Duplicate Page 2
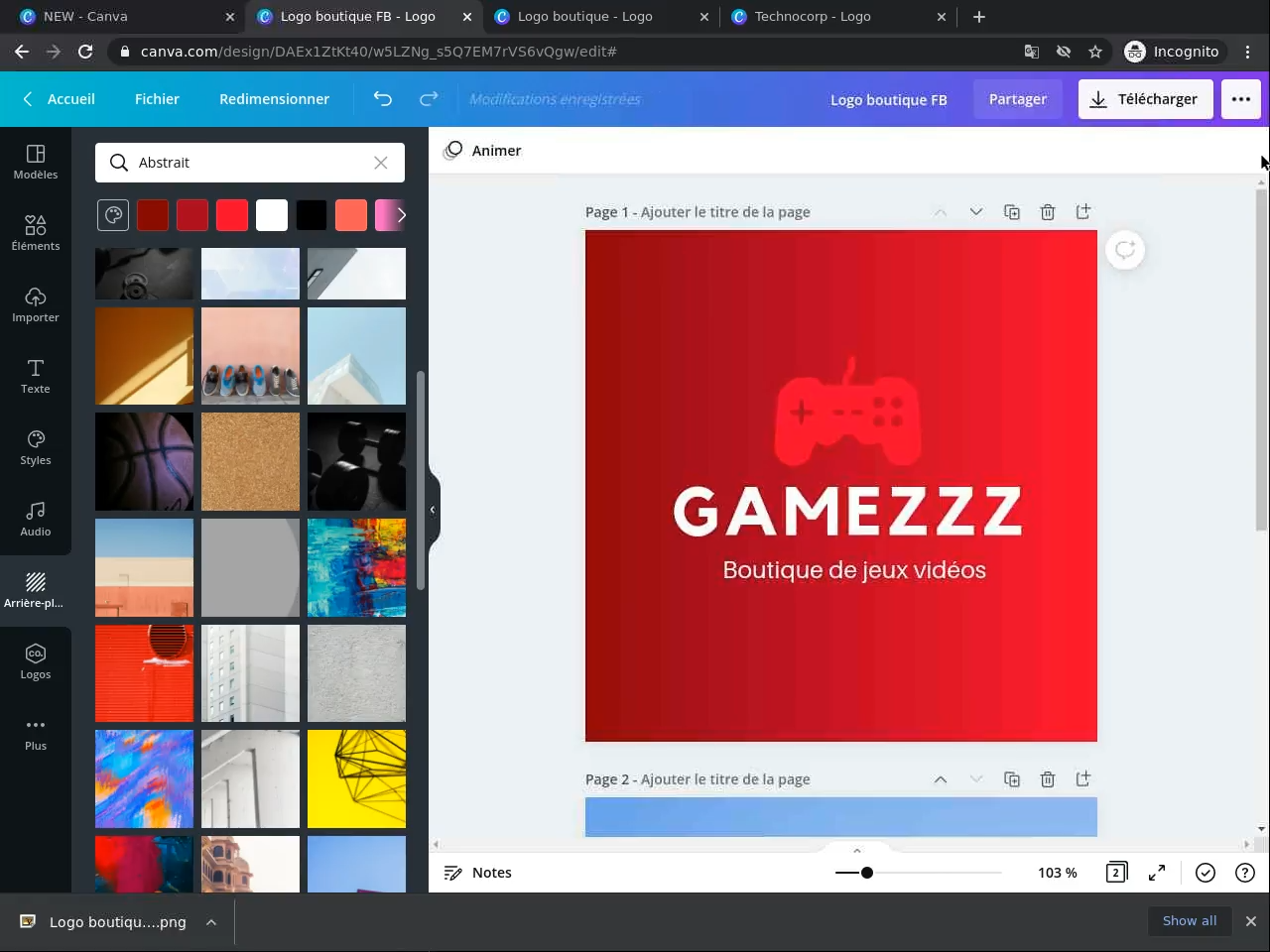This screenshot has width=1270, height=952. [x=1012, y=779]
